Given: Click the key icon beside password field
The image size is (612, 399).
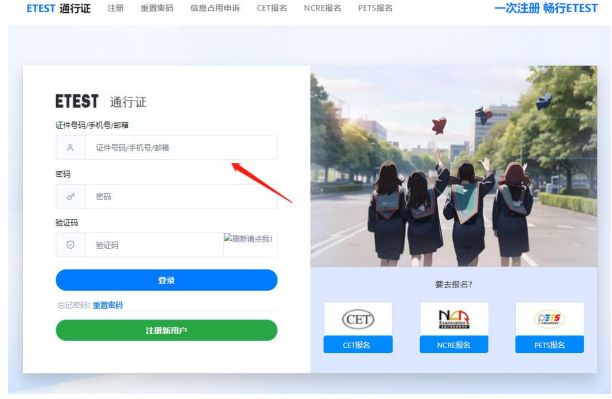Looking at the screenshot, I should [70, 196].
